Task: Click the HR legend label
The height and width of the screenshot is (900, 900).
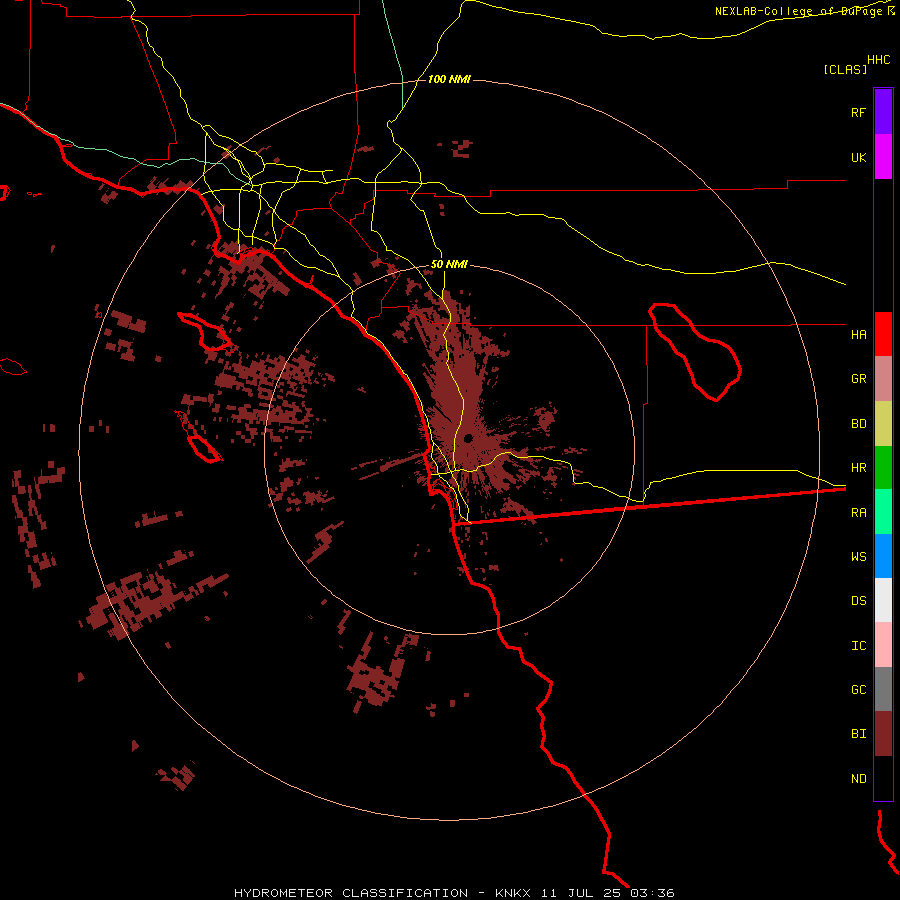Action: (x=858, y=468)
